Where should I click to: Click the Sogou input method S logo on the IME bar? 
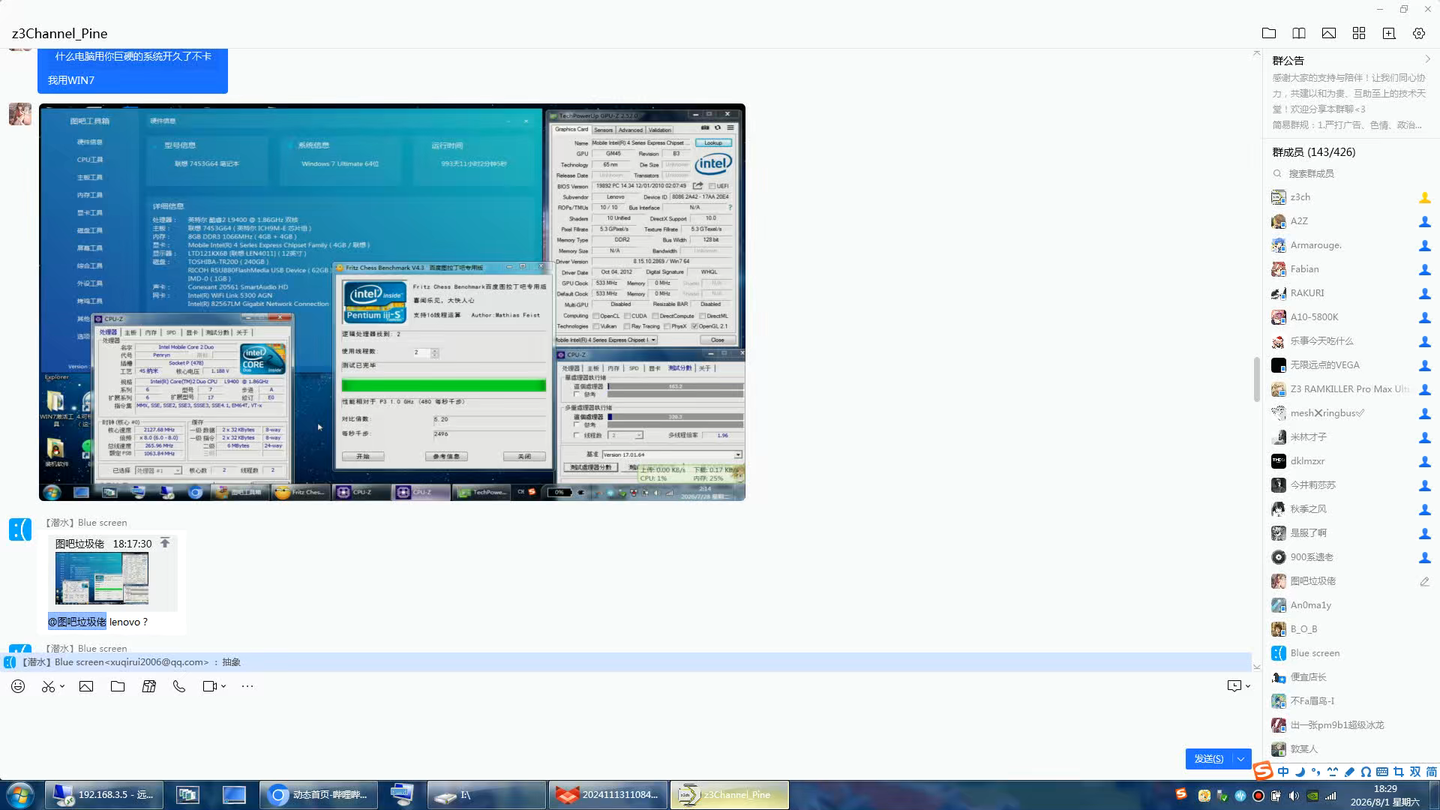[x=1264, y=771]
